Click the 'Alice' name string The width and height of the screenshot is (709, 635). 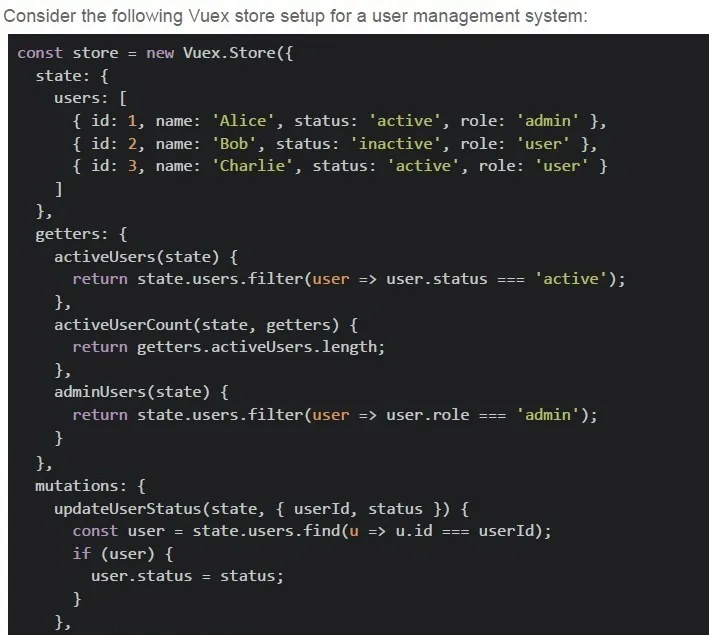click(243, 121)
